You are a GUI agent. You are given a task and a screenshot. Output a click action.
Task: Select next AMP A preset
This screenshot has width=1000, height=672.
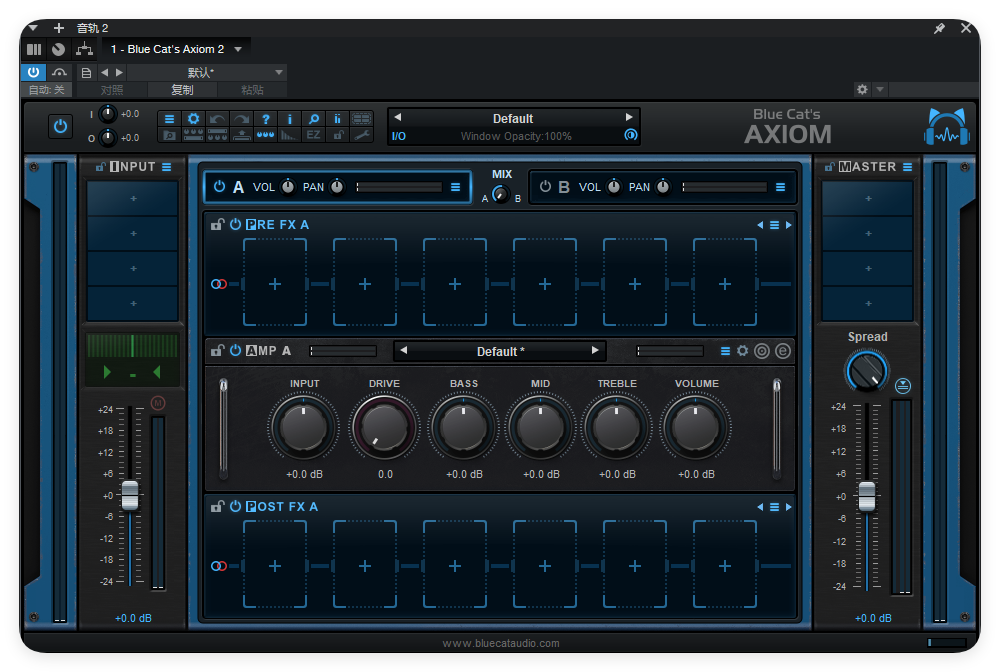tap(594, 350)
